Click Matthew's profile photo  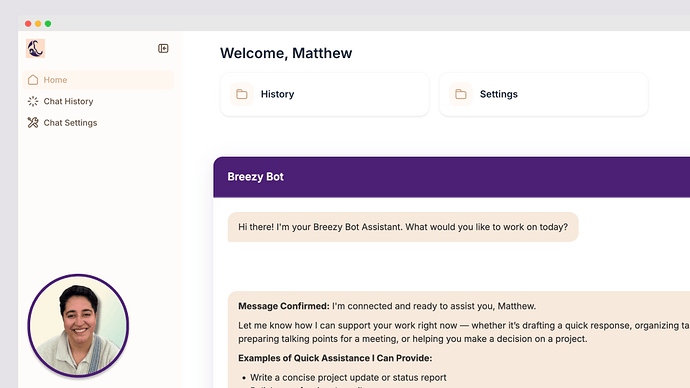(78, 326)
